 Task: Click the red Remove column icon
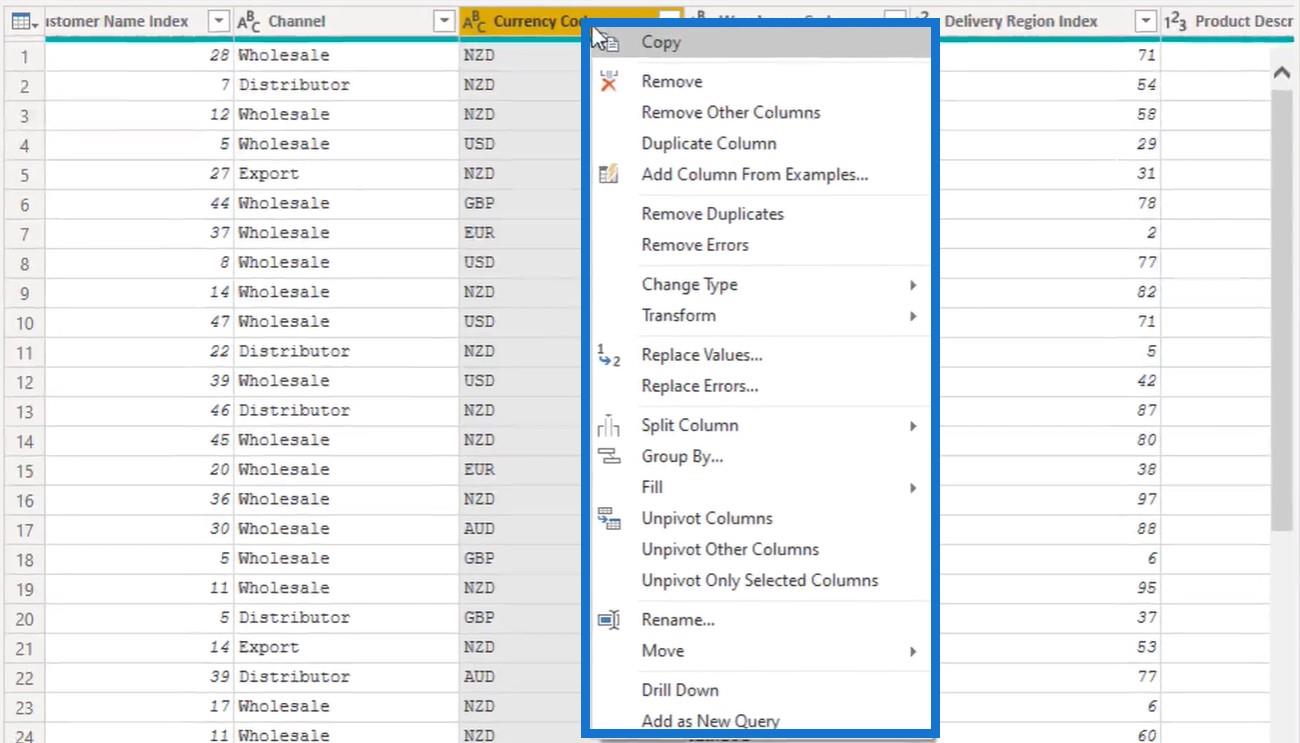click(609, 82)
